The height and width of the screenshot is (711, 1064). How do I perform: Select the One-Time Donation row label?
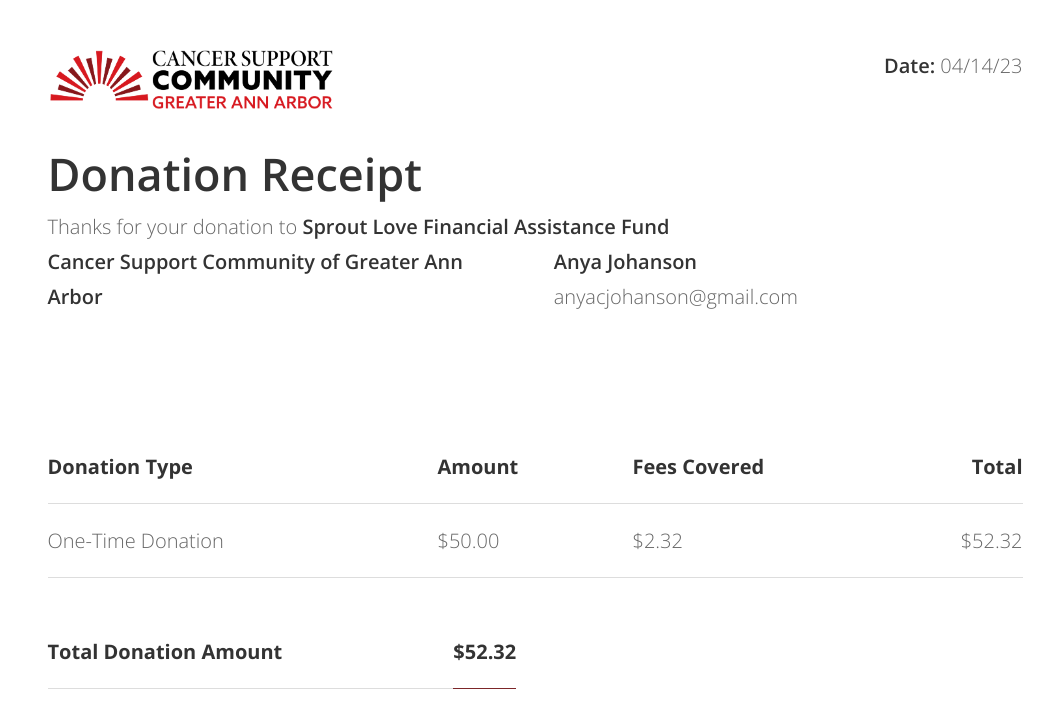[136, 541]
